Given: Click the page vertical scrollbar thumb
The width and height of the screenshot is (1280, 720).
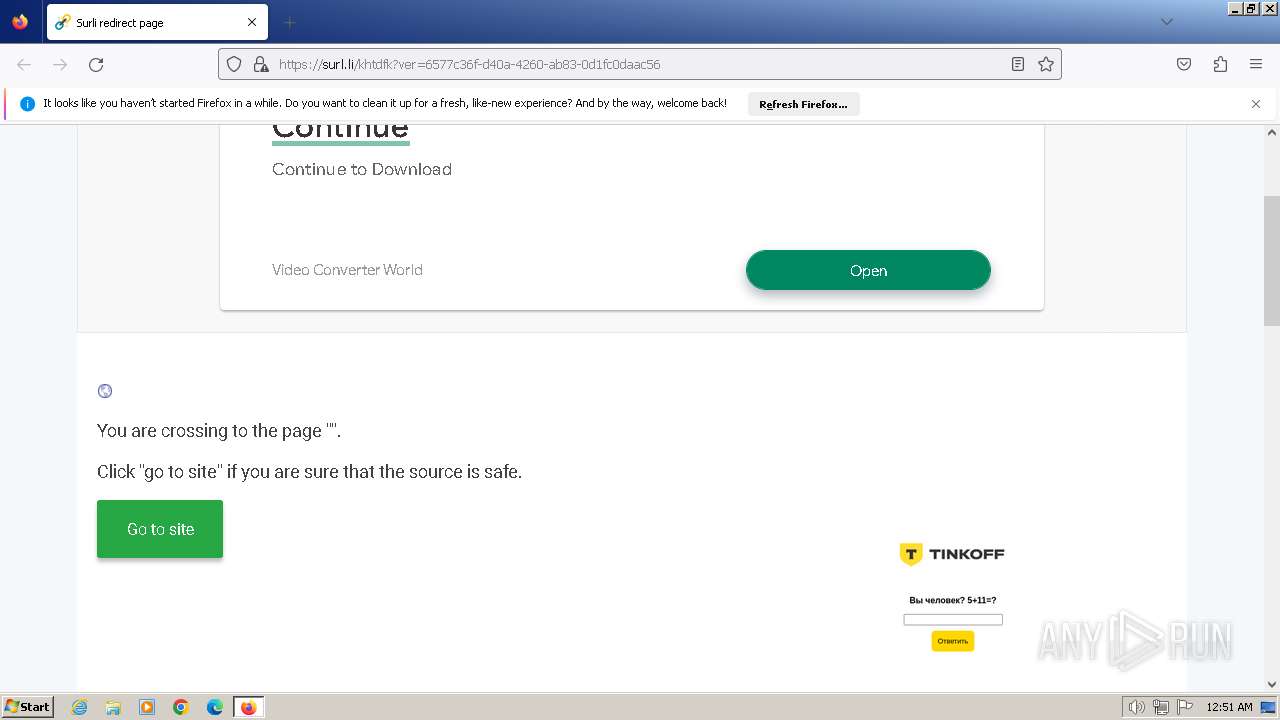Looking at the screenshot, I should coord(1272,260).
